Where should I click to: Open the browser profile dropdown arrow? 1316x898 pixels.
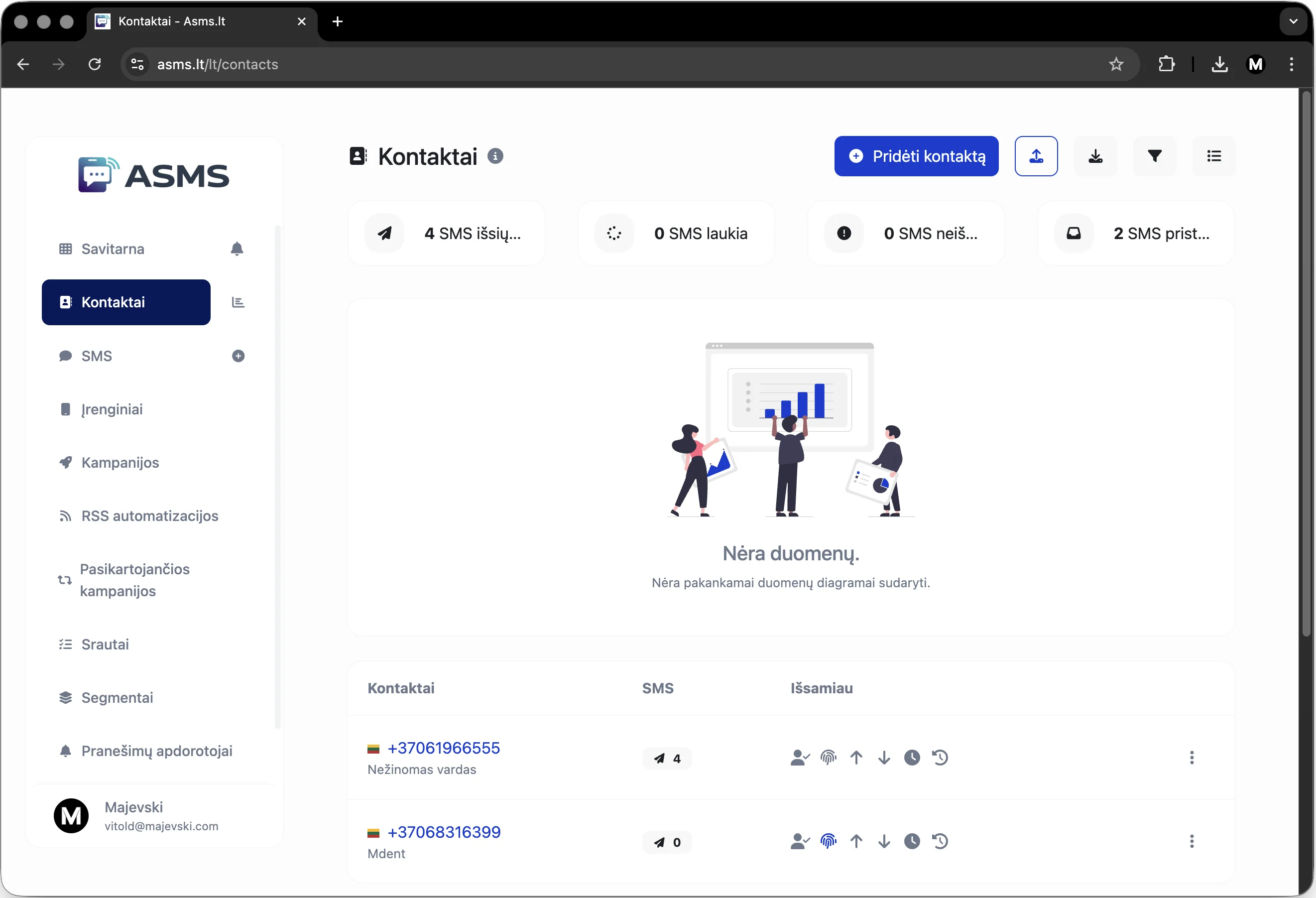pyautogui.click(x=1293, y=21)
